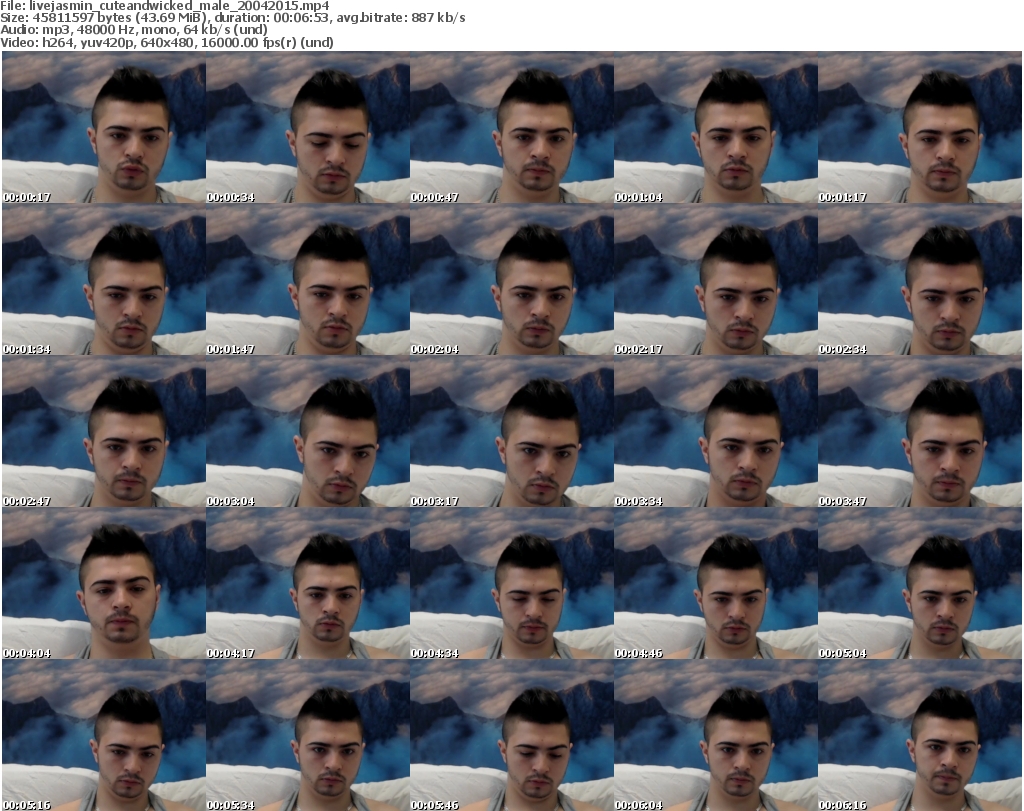Choose the frame marked 00:04:04
1024x811 pixels.
pos(104,583)
